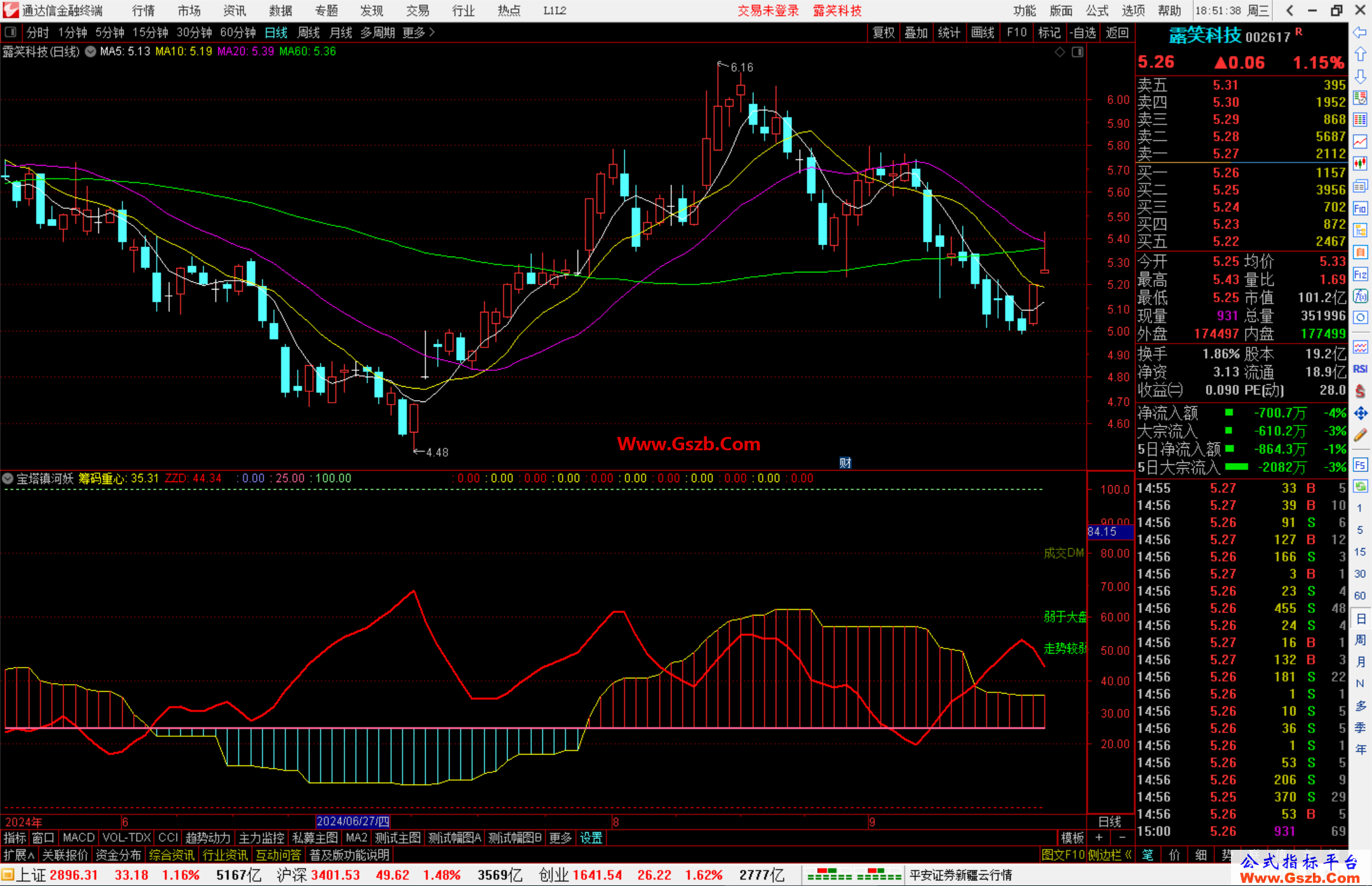Click the up arrow icon in the right sidebar
The image size is (1372, 886).
click(1360, 55)
